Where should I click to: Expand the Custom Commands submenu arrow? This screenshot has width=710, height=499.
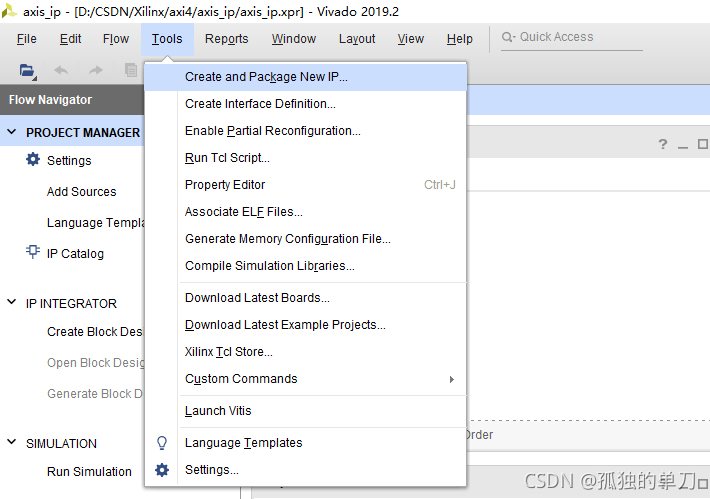[x=451, y=379]
